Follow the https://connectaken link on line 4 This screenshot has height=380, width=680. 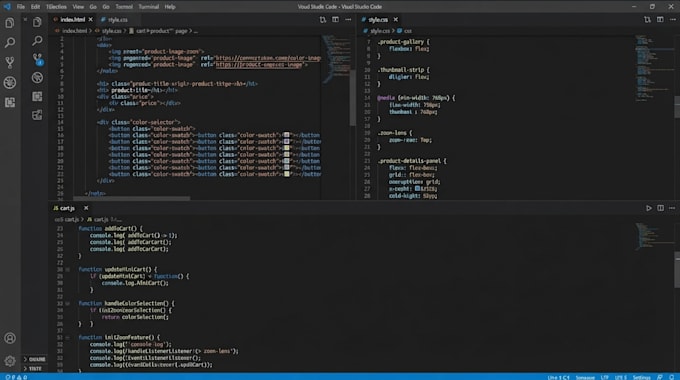coord(268,58)
